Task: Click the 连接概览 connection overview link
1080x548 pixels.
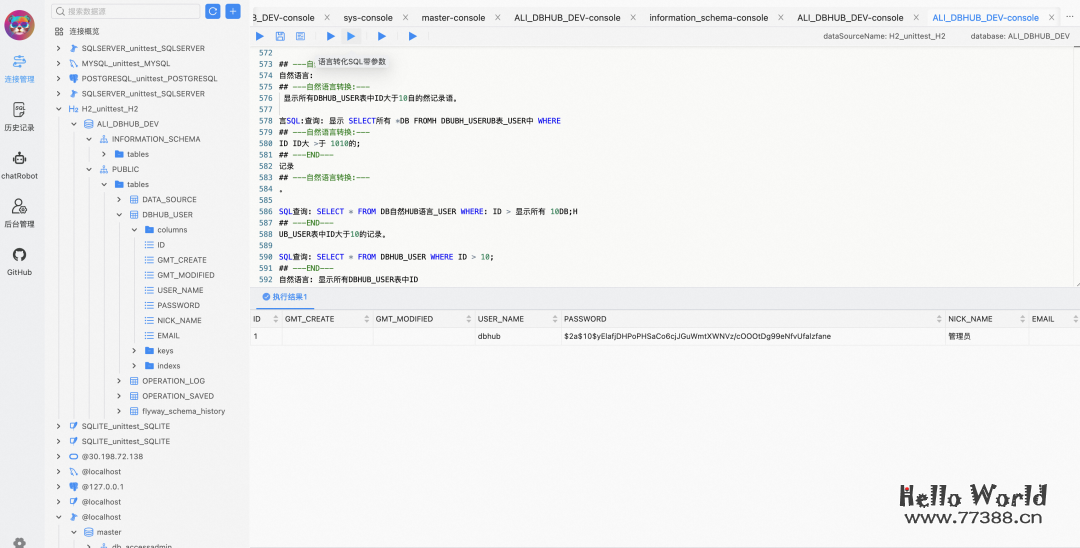Action: pyautogui.click(x=84, y=32)
